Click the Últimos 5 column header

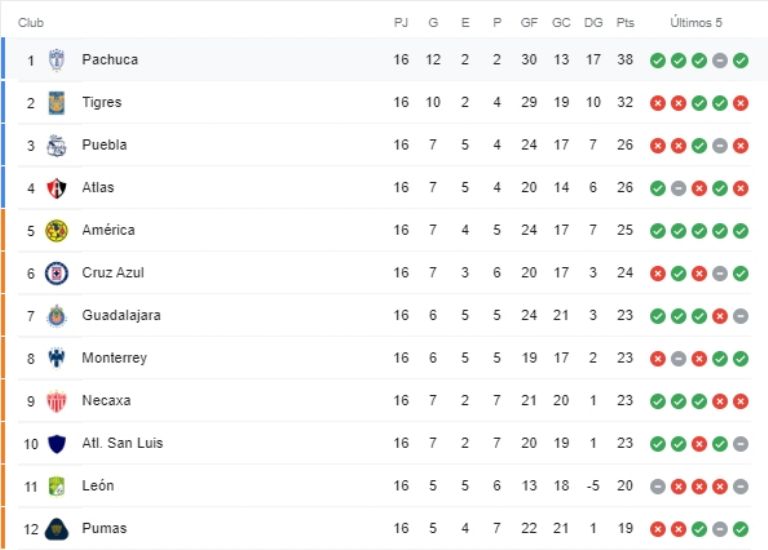pos(696,23)
